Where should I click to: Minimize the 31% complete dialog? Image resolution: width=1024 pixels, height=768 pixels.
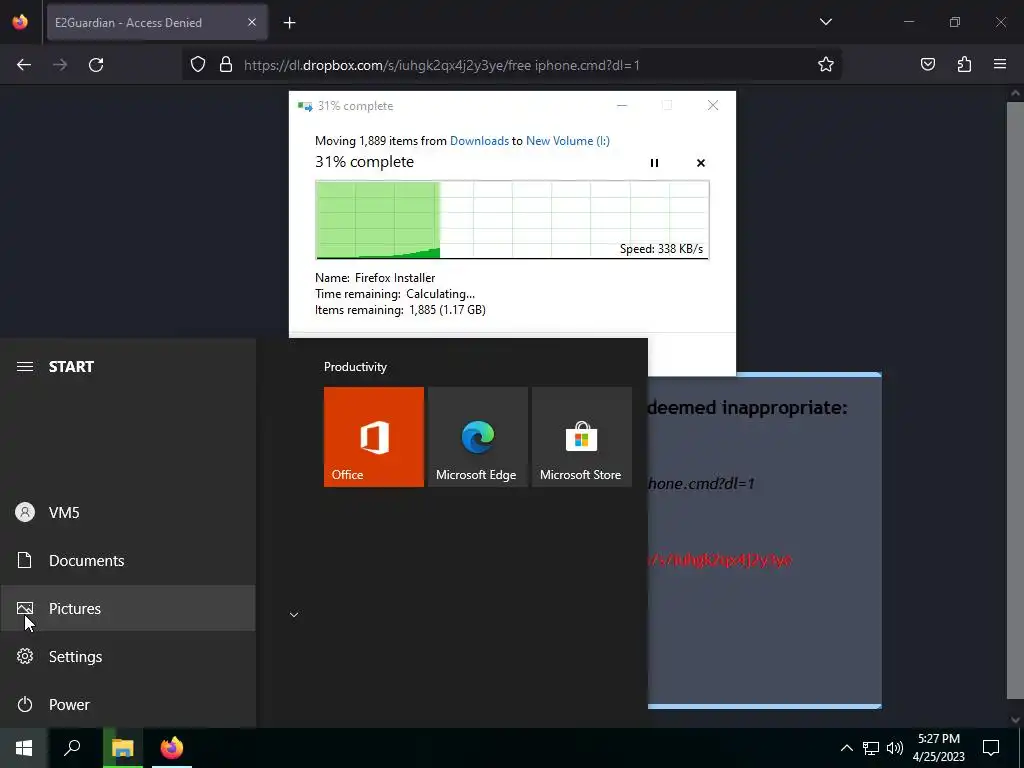tap(622, 106)
